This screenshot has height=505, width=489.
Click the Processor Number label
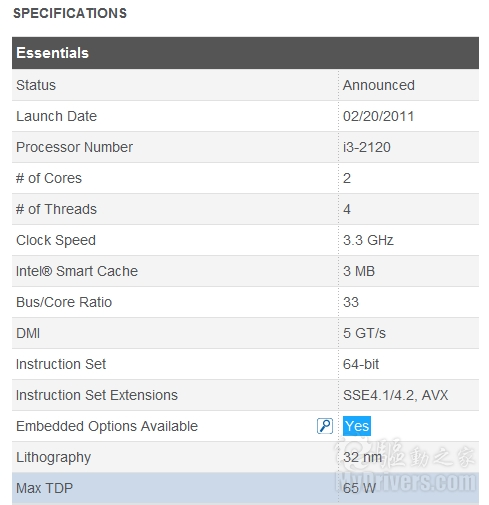tap(74, 147)
